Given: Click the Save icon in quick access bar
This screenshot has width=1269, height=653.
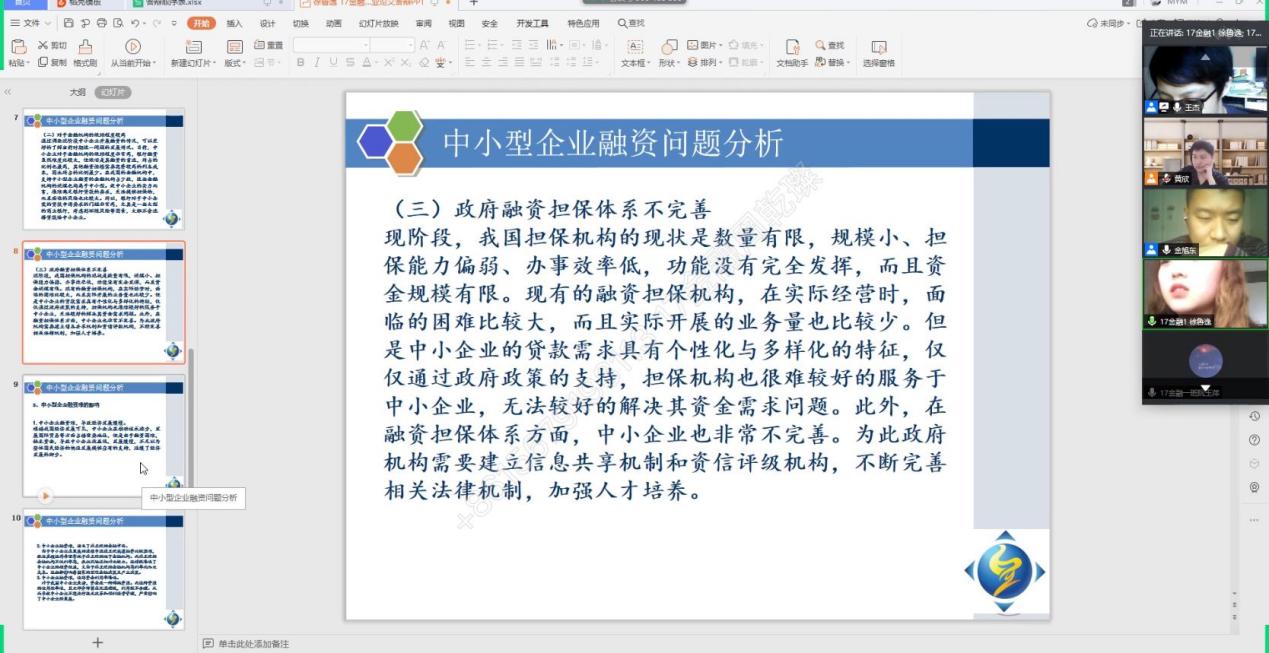Looking at the screenshot, I should (69, 23).
